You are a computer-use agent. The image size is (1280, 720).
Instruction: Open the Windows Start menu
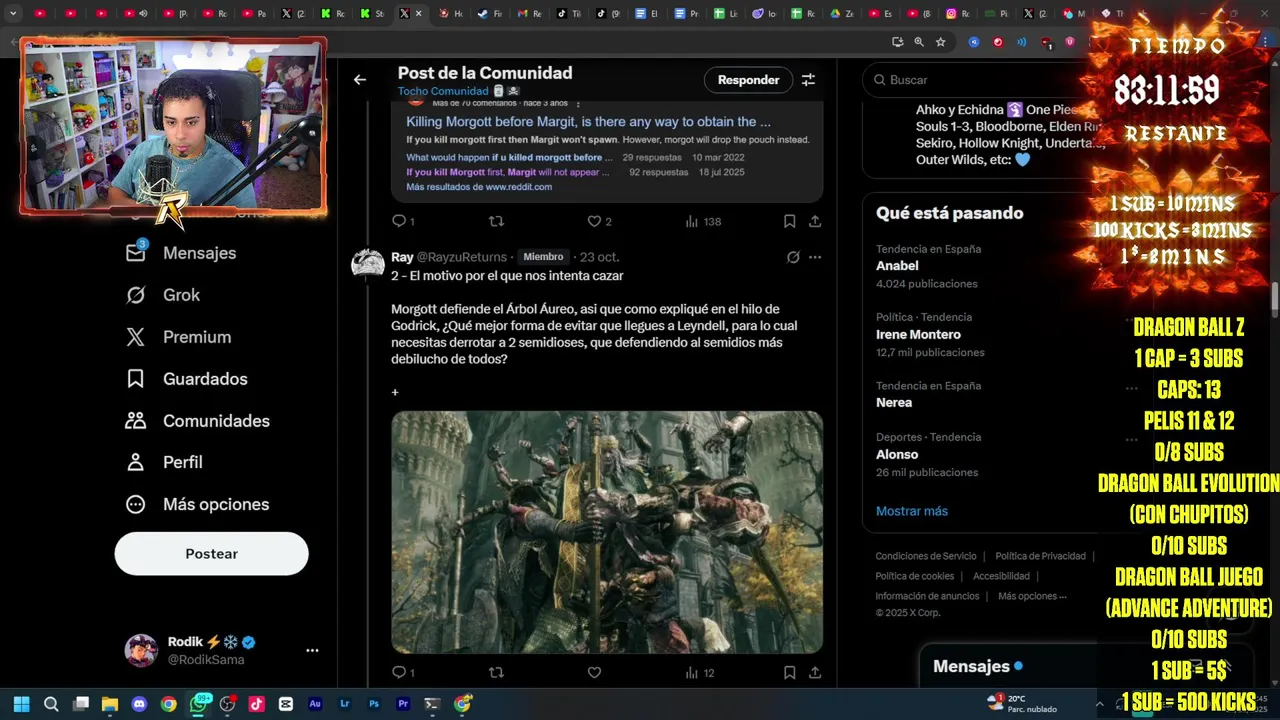(x=22, y=704)
